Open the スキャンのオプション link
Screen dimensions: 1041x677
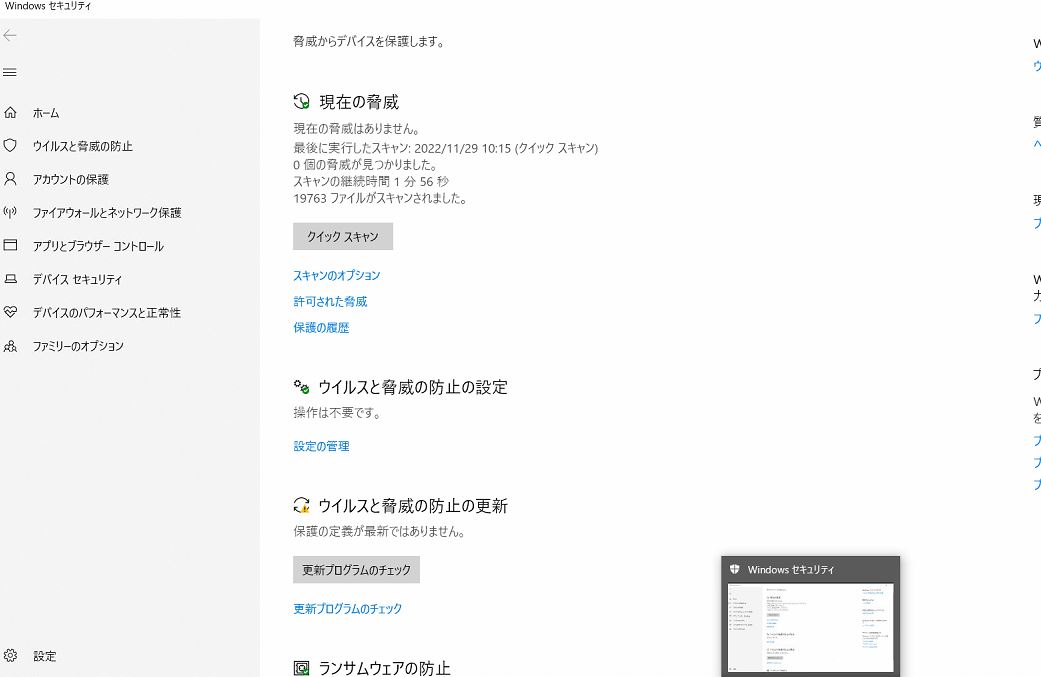tap(336, 275)
